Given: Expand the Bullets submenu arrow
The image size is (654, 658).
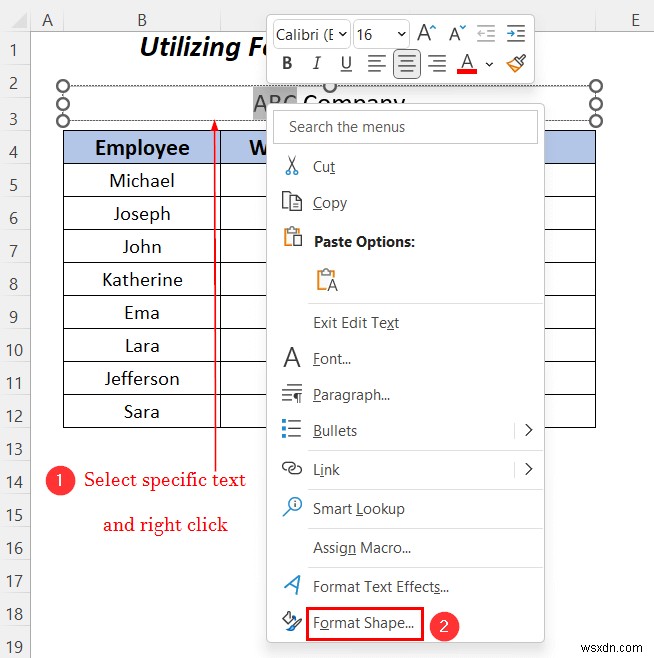Looking at the screenshot, I should point(528,430).
